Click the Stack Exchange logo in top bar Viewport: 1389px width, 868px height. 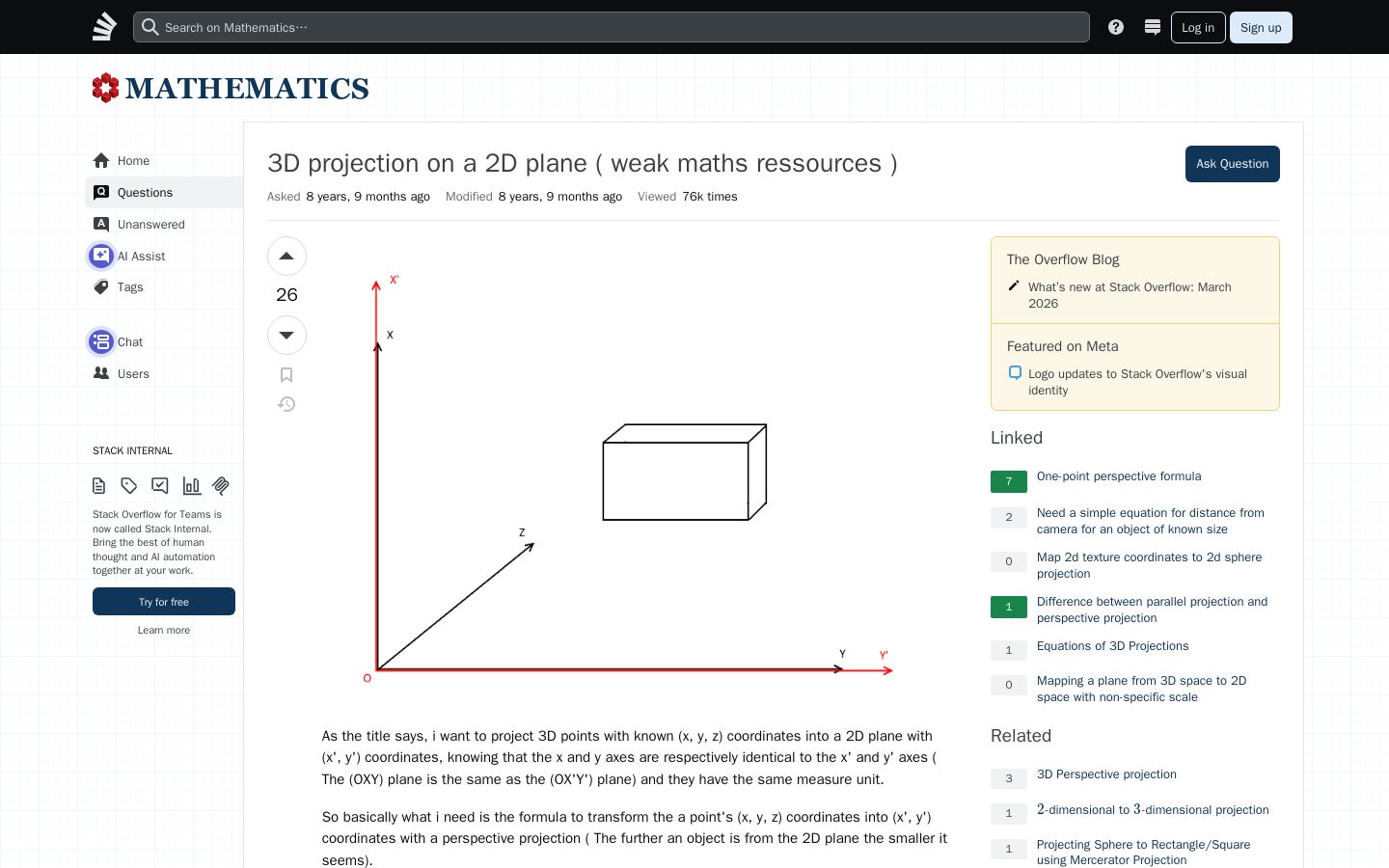[104, 27]
